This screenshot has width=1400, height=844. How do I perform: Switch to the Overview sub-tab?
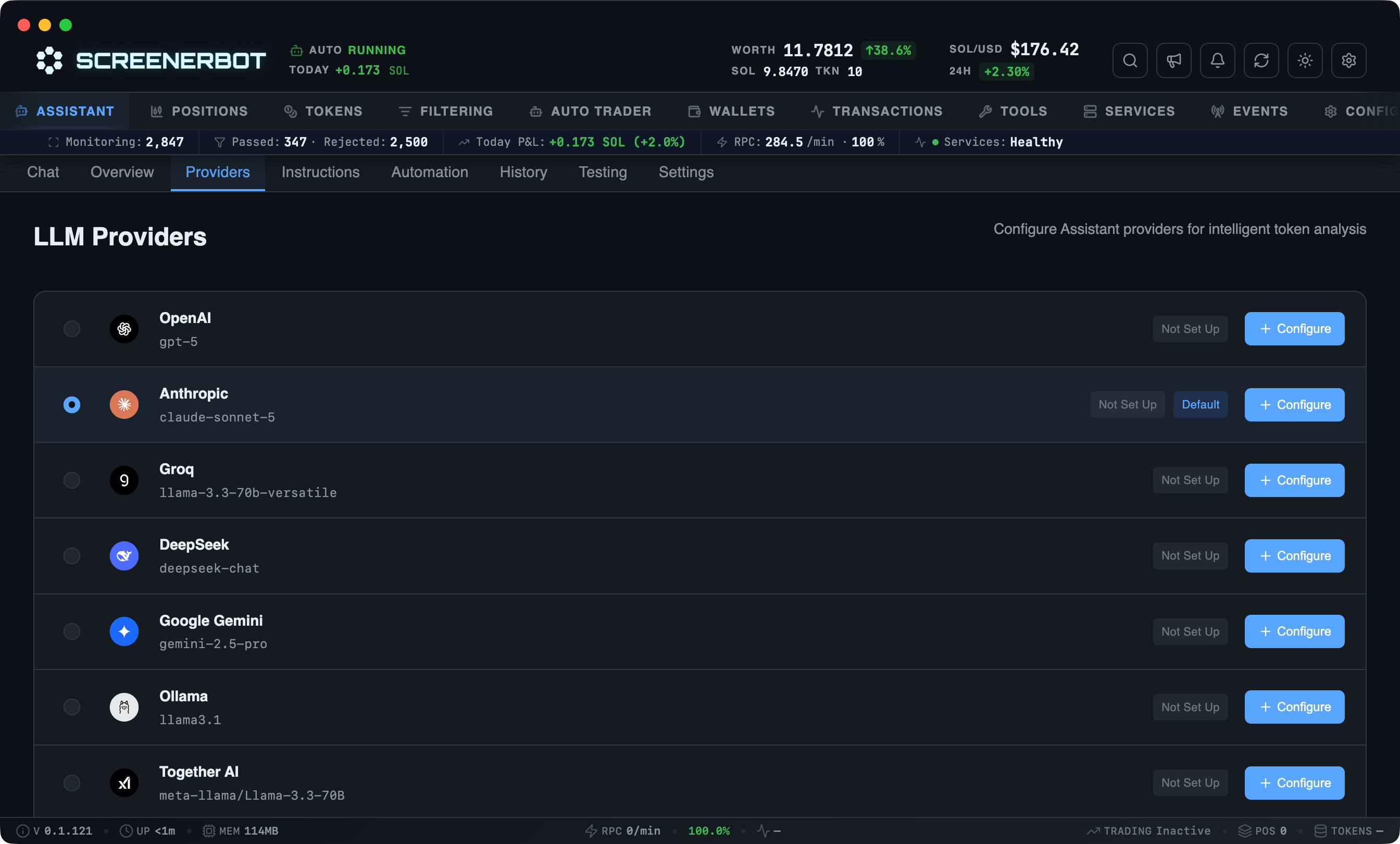pyautogui.click(x=122, y=172)
